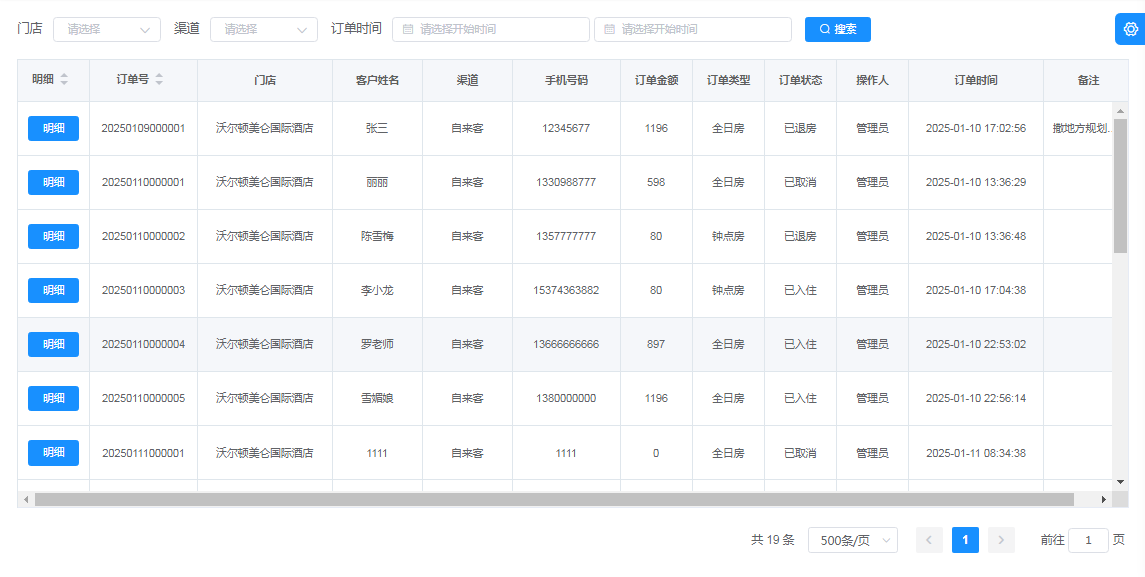
Task: Click sort arrows beside 订单号 header
Action: pos(159,80)
